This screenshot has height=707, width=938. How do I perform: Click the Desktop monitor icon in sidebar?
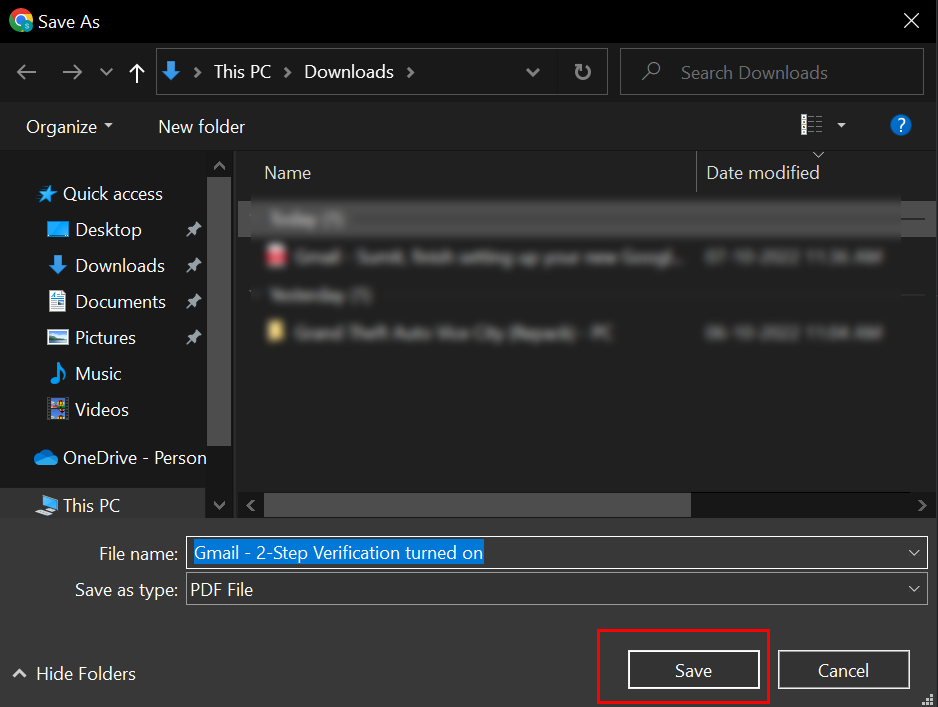tap(57, 229)
